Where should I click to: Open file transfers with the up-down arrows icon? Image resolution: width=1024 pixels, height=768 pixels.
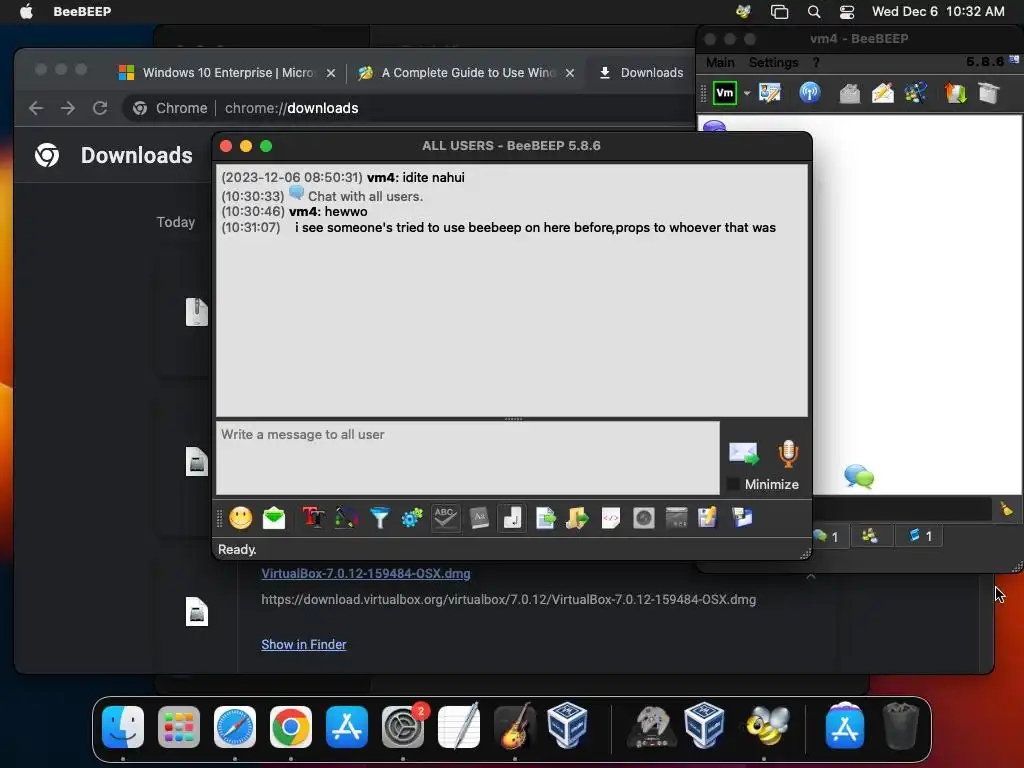point(955,93)
